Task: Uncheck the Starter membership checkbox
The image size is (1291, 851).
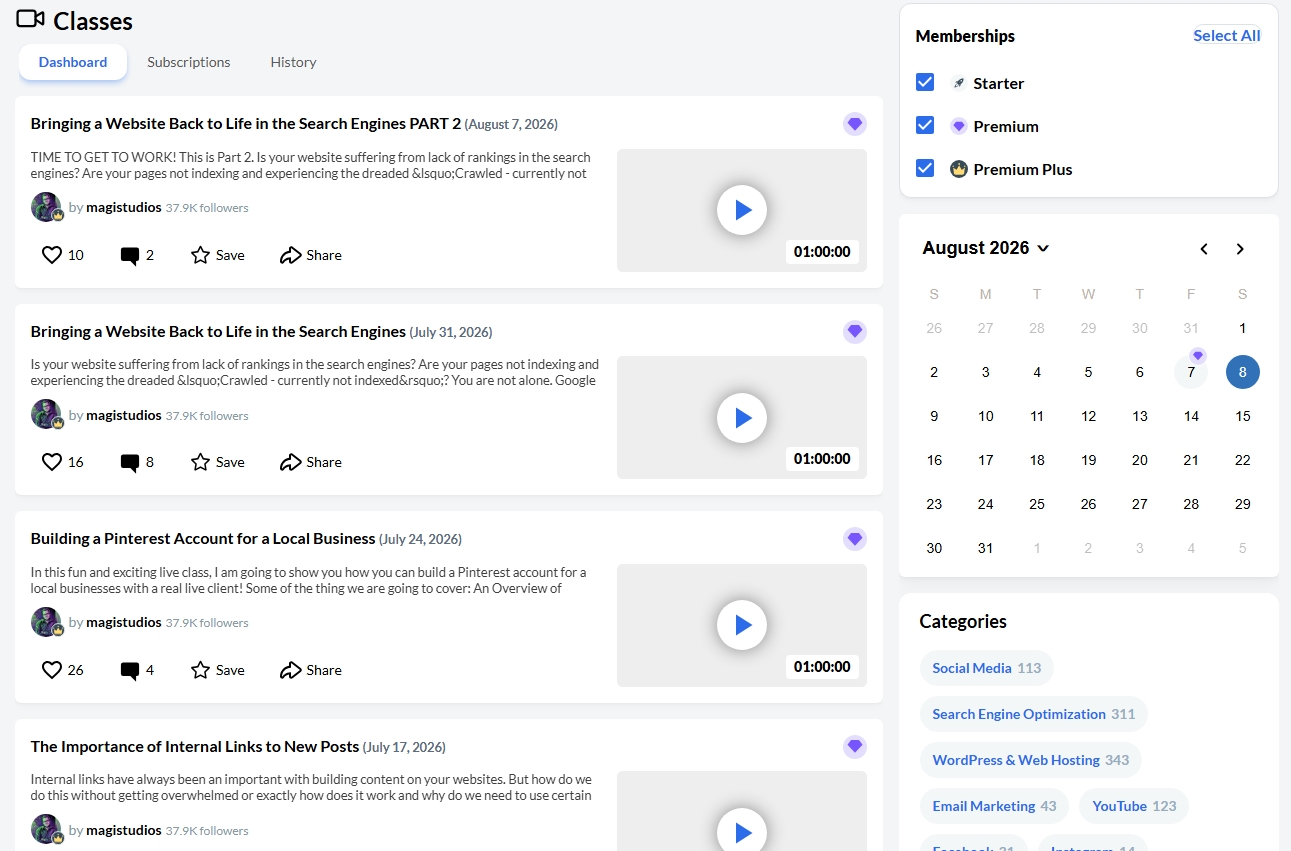Action: 925,82
